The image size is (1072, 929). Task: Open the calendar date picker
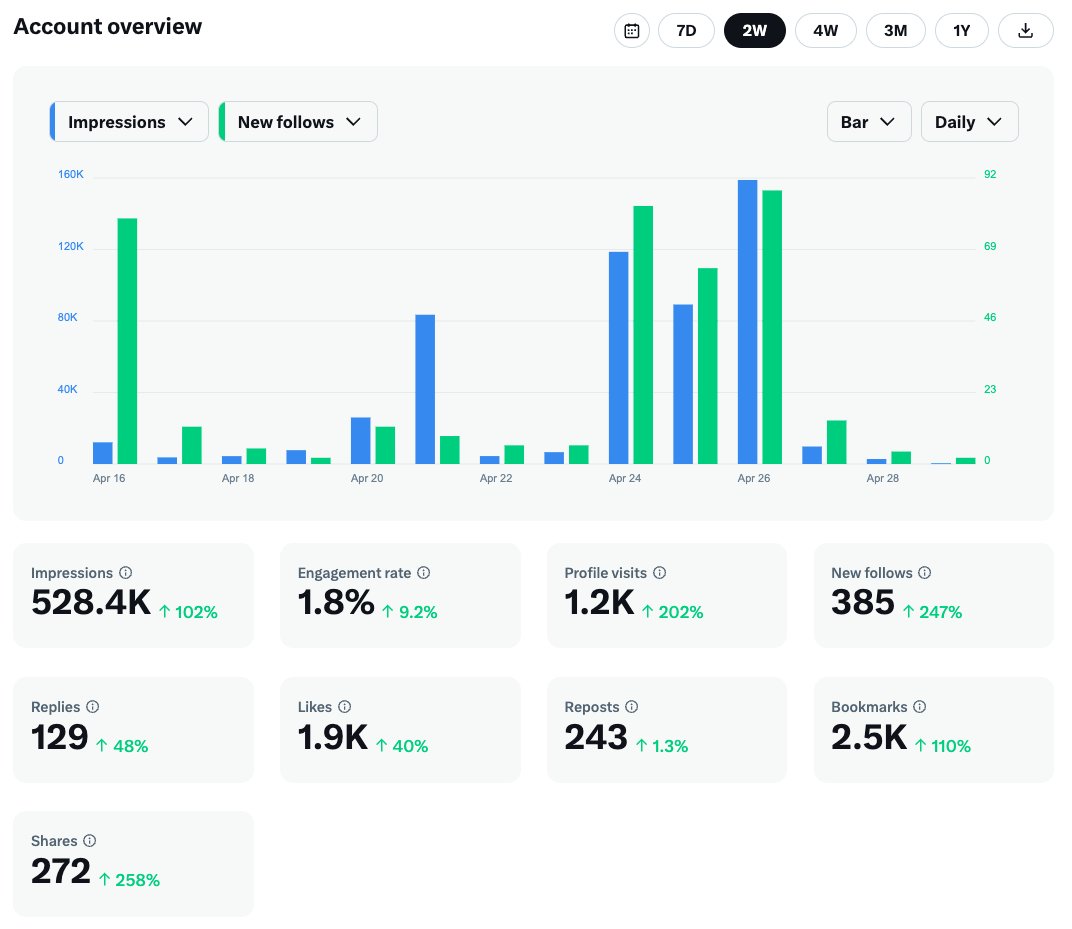pyautogui.click(x=631, y=31)
